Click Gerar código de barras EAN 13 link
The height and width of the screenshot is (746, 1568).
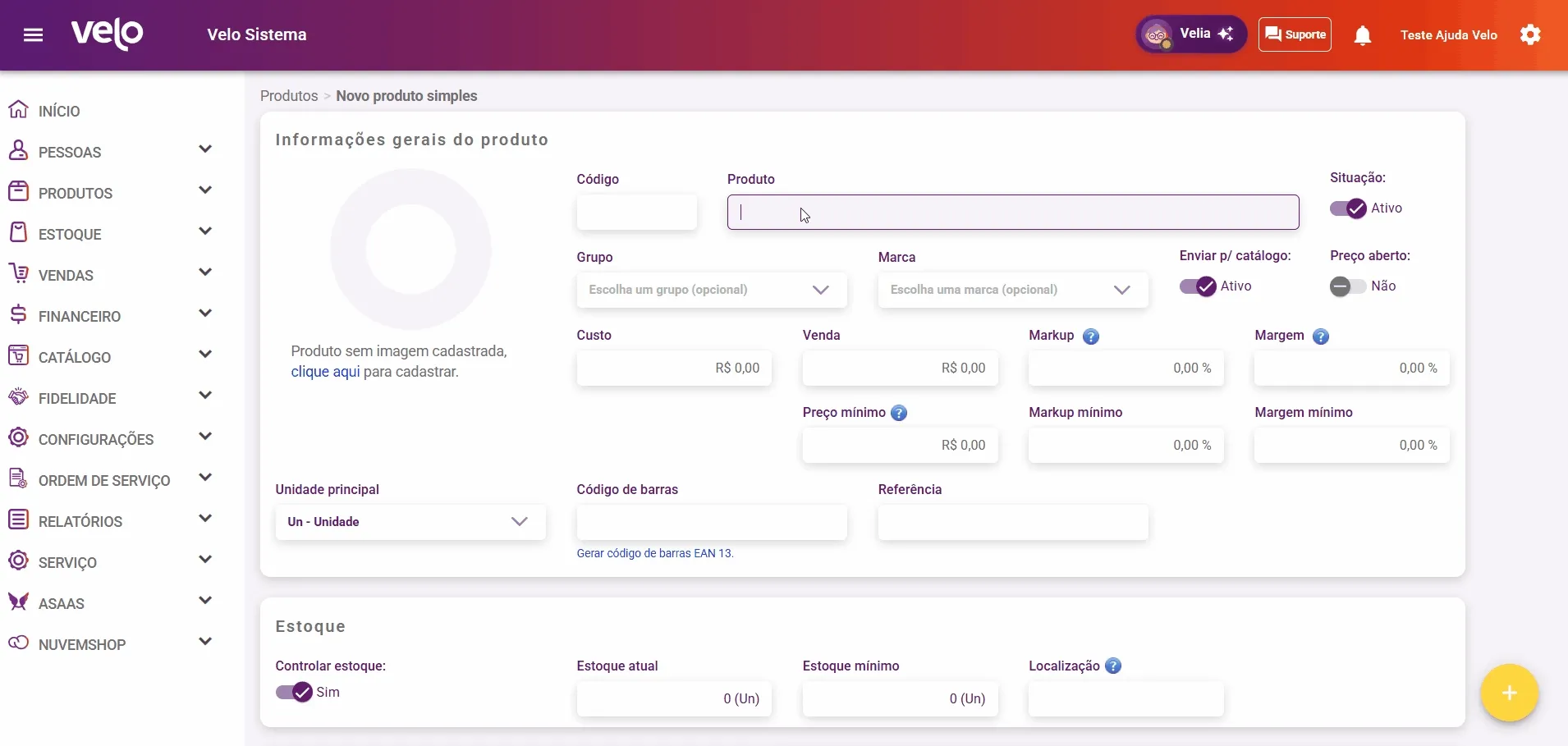tap(655, 553)
